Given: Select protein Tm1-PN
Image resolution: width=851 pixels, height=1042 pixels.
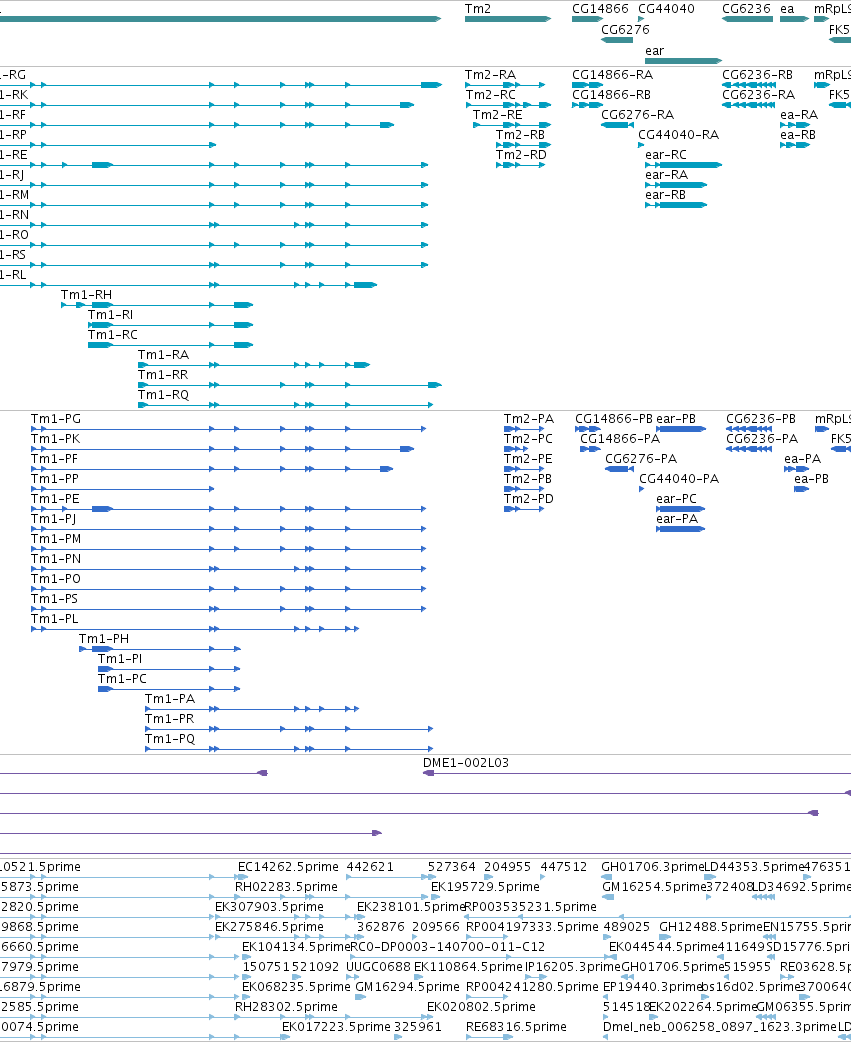Looking at the screenshot, I should (229, 569).
